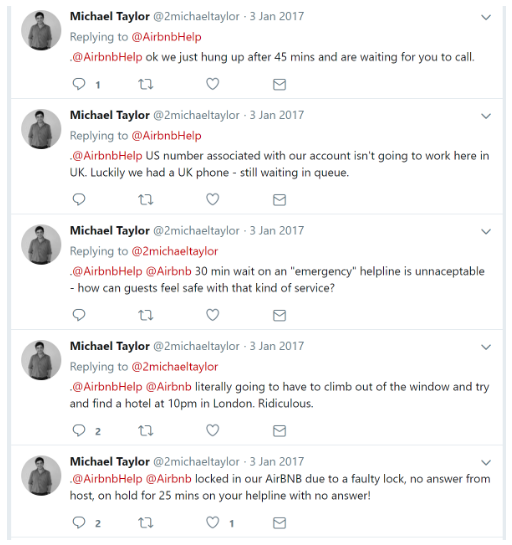Like the 'hung up after 45 mins' tweet
This screenshot has width=512, height=545.
(x=212, y=84)
